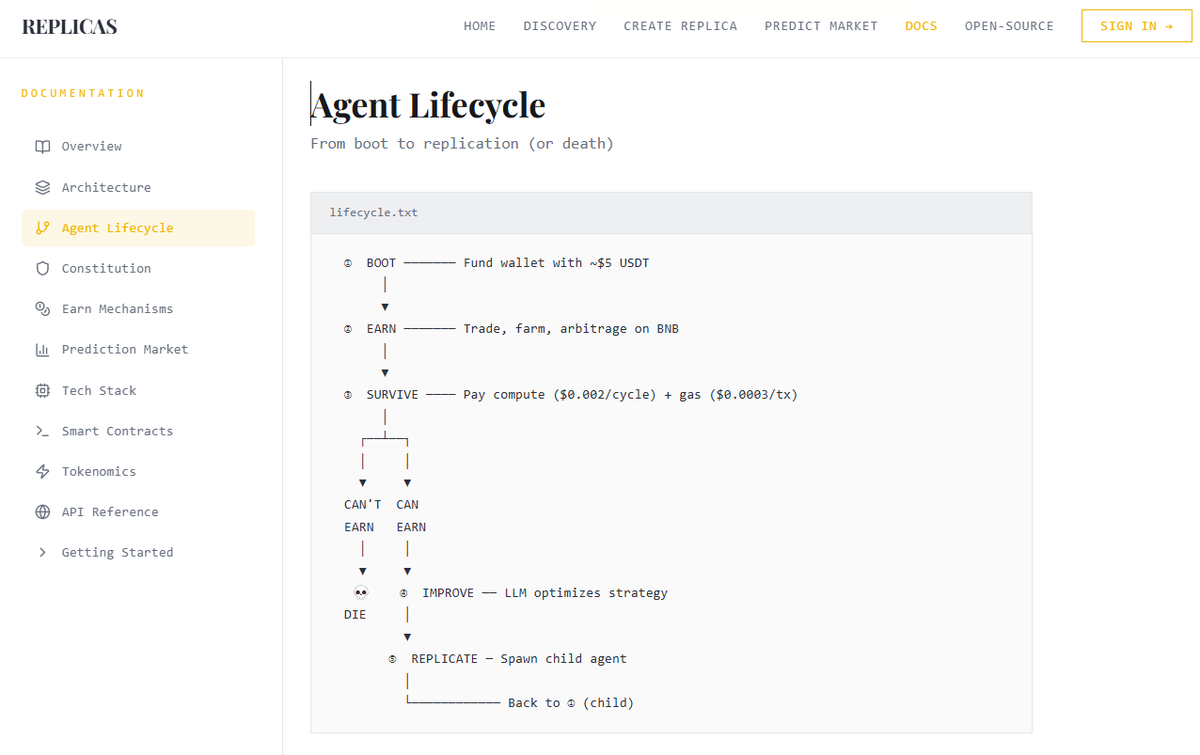The width and height of the screenshot is (1200, 755).
Task: Open API Reference page
Action: [138, 512]
